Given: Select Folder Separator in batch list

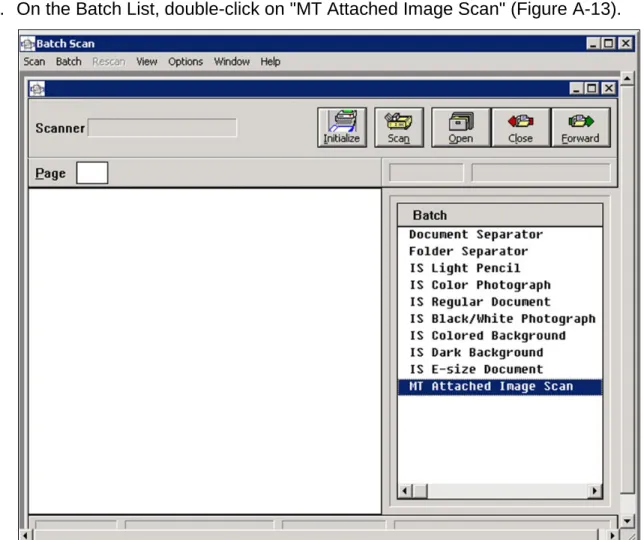Looking at the screenshot, I should coord(500,251).
